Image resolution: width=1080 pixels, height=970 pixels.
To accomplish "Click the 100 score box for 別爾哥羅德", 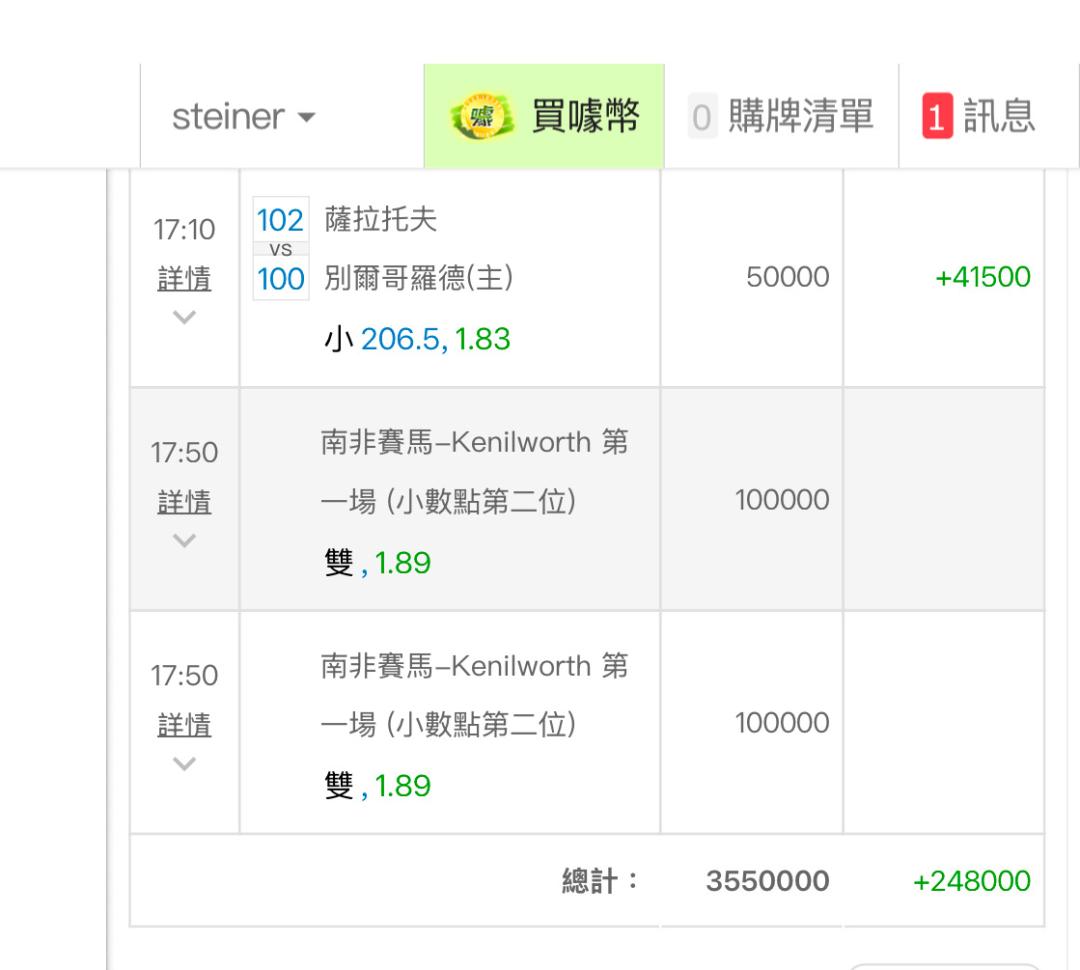I will click(x=280, y=279).
